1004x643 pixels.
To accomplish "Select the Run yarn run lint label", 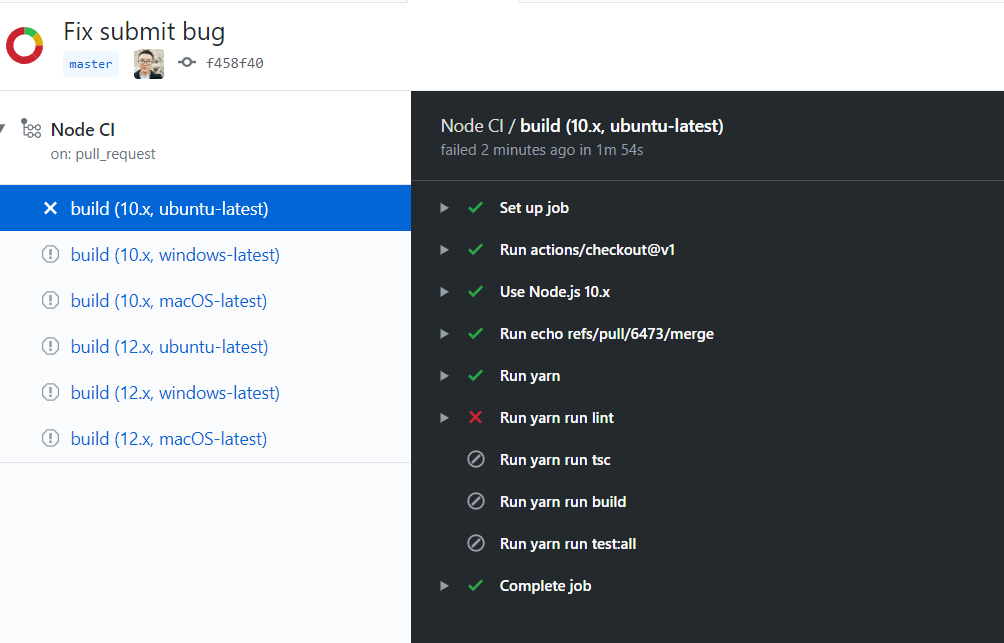I will pos(556,418).
